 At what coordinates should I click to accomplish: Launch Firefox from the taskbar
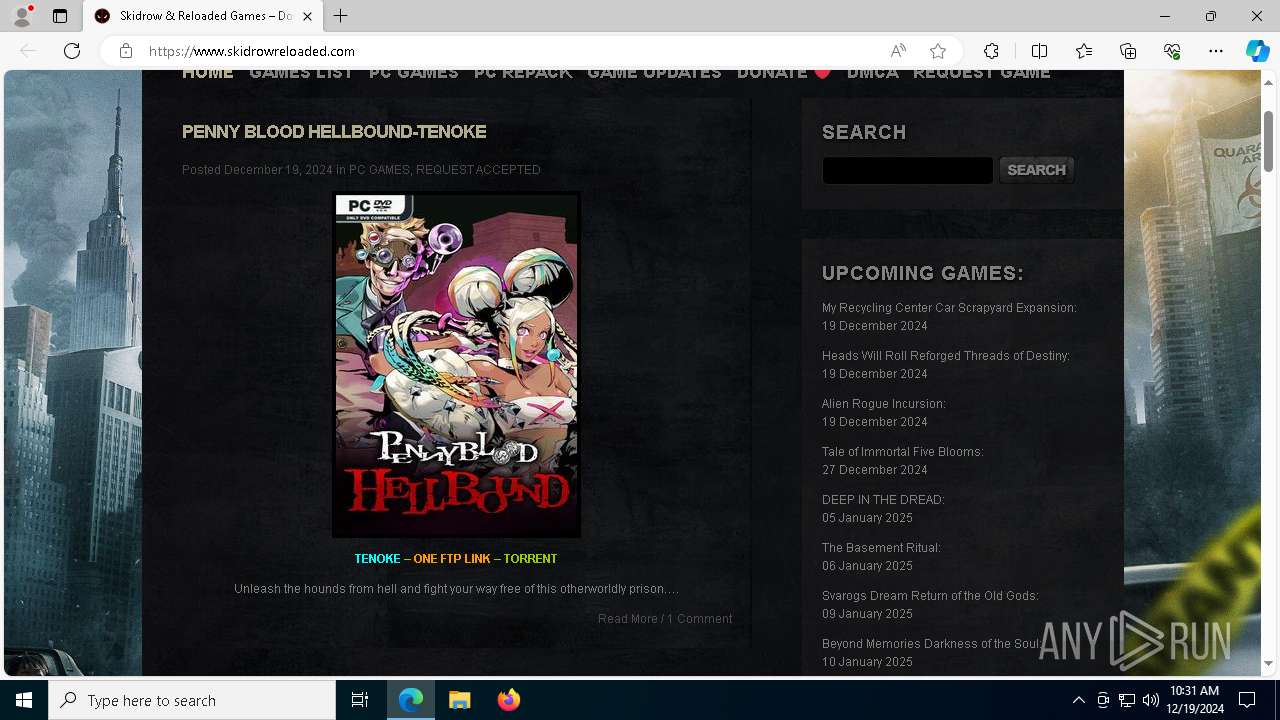[509, 700]
